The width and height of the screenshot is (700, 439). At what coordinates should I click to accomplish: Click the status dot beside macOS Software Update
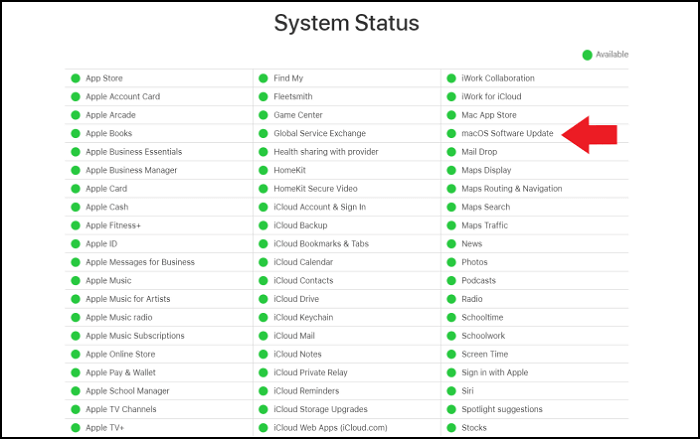451,133
